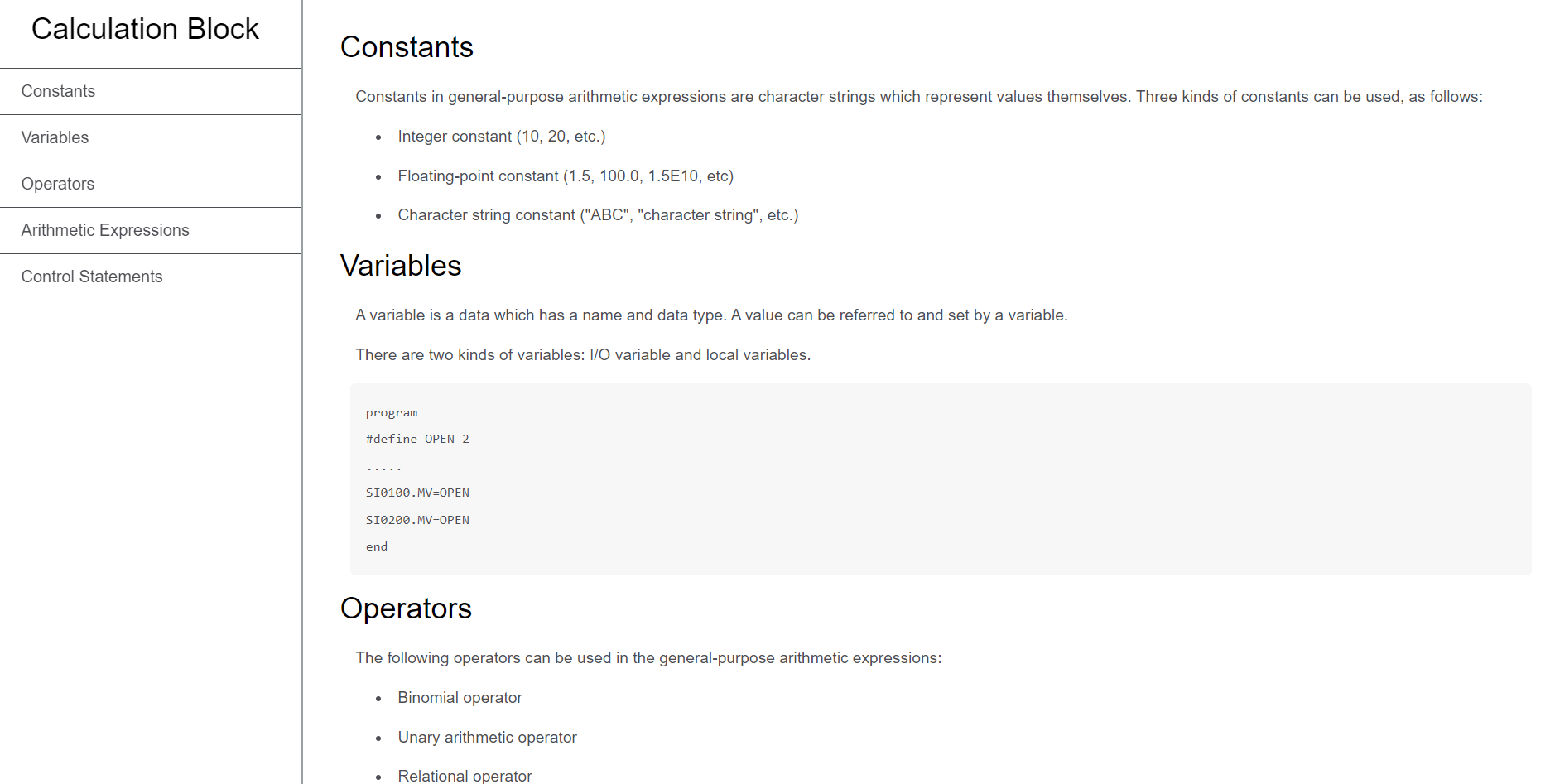1555x784 pixels.
Task: Click the Unary arithmetic operator entry
Action: [487, 737]
